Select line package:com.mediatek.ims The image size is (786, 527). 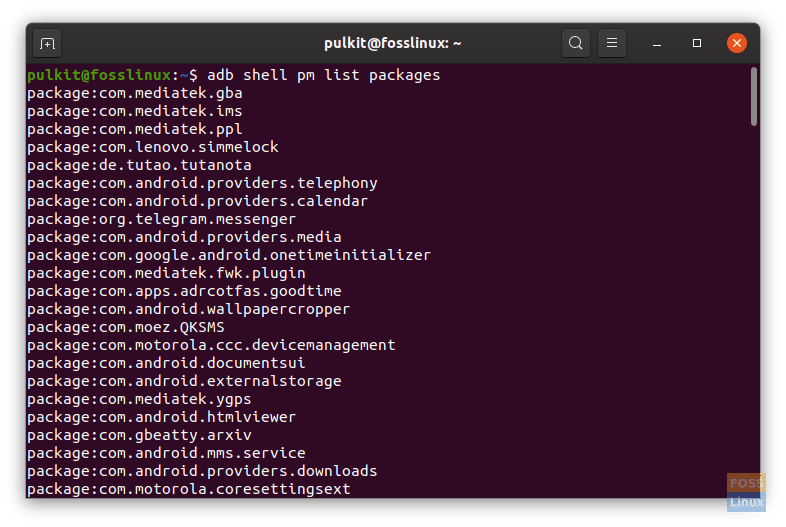pyautogui.click(x=135, y=111)
